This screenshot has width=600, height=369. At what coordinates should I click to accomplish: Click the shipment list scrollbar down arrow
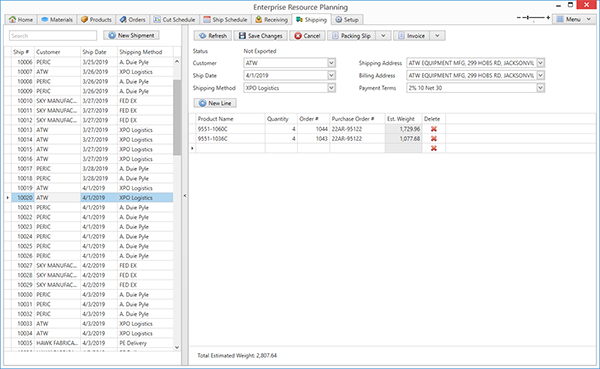click(177, 347)
